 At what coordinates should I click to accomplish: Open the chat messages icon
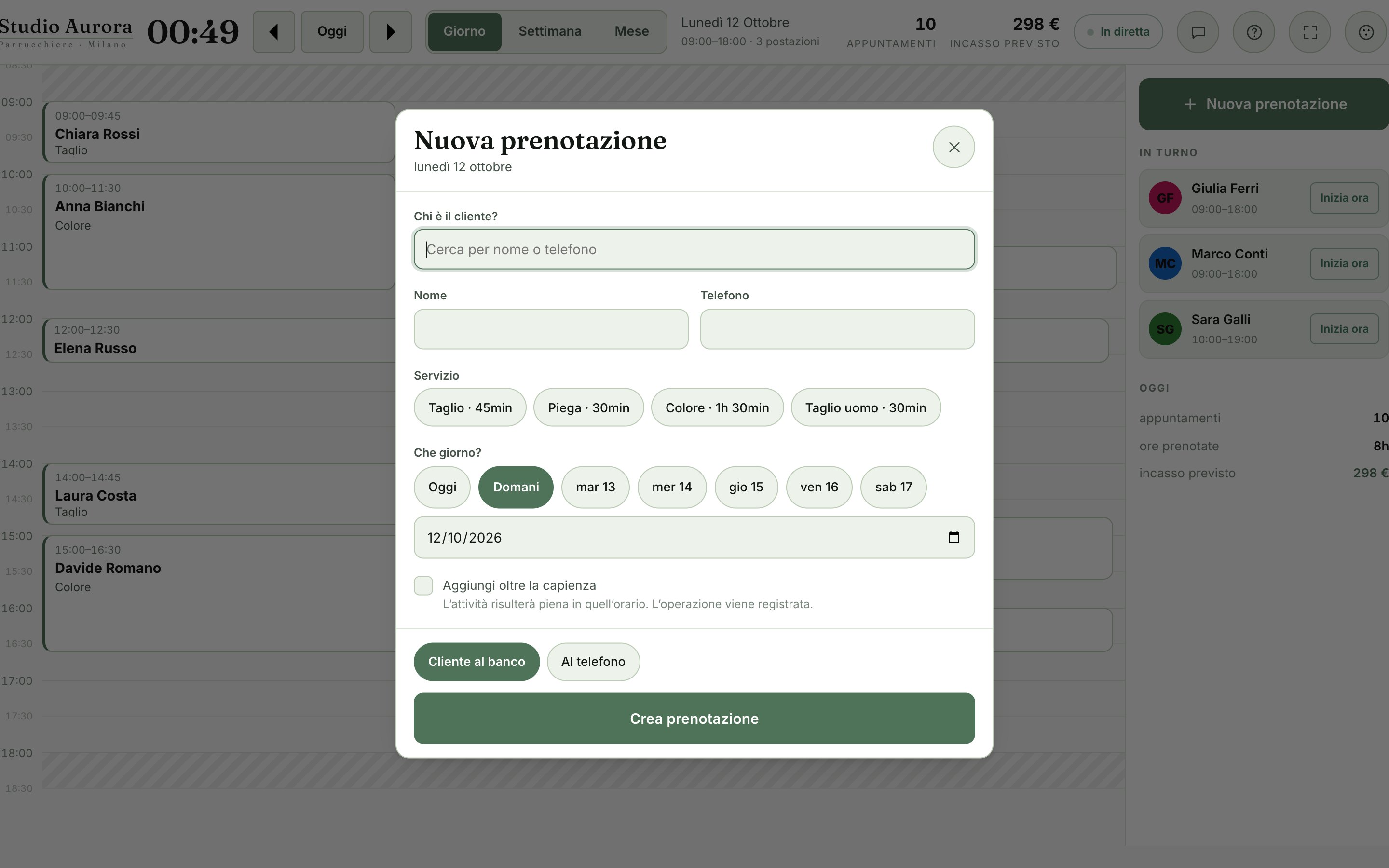click(1198, 32)
